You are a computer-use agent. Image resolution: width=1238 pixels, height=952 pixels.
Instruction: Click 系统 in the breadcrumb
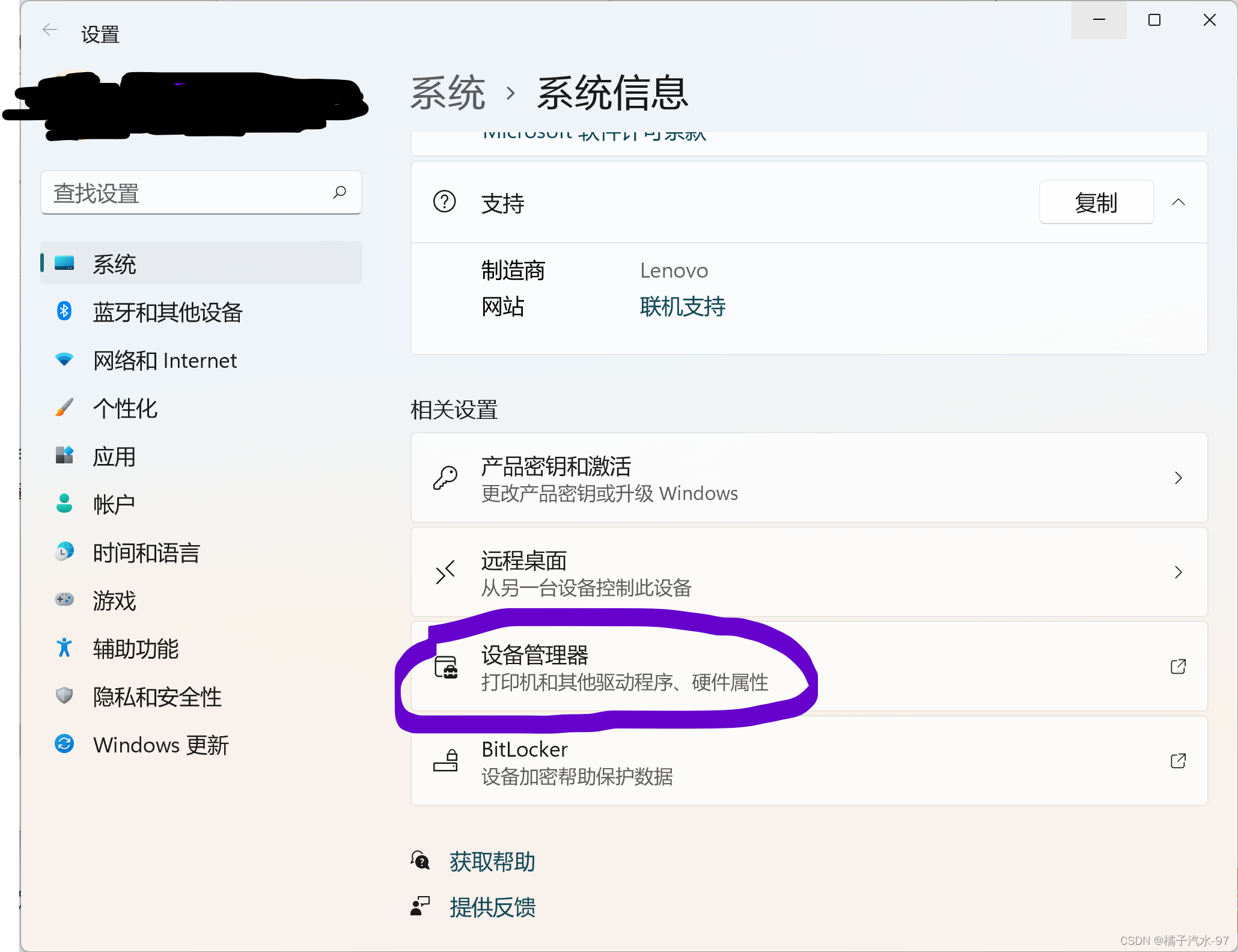(448, 94)
